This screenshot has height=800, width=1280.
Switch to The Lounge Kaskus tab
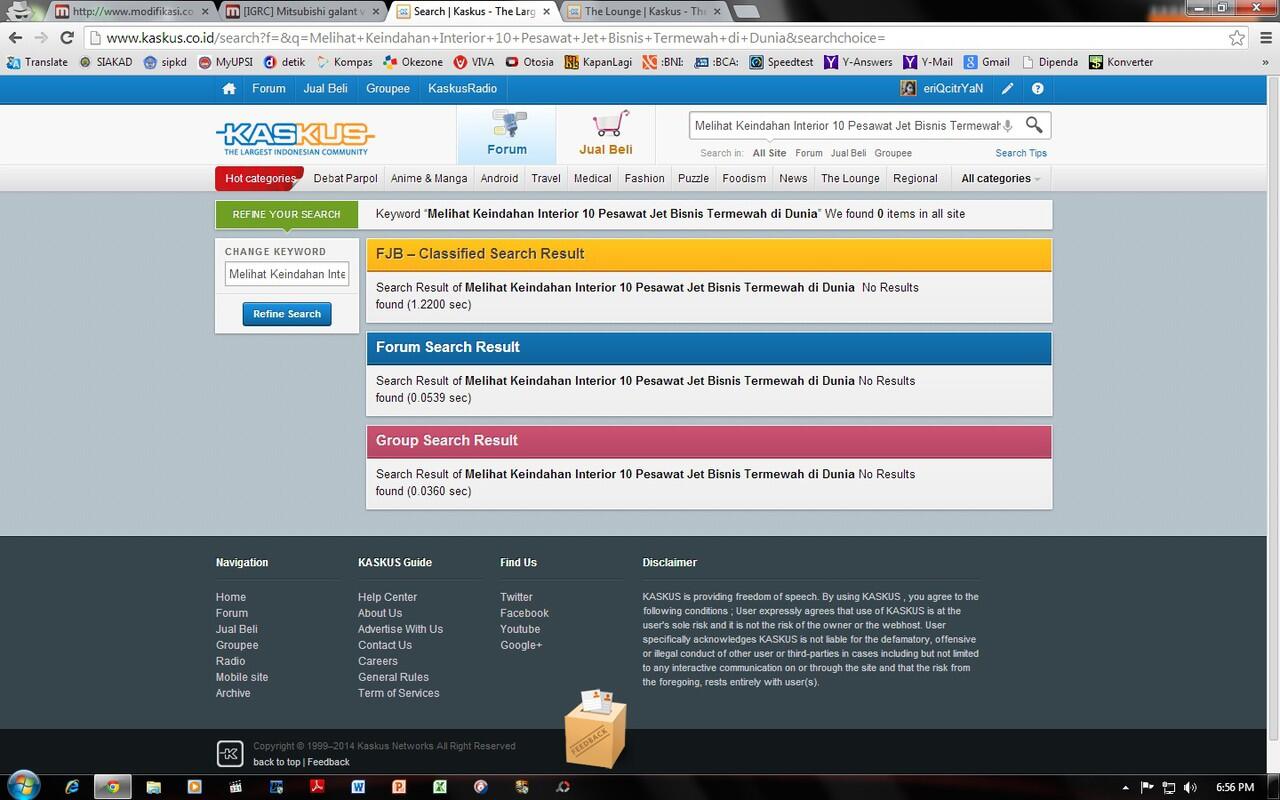tap(644, 12)
